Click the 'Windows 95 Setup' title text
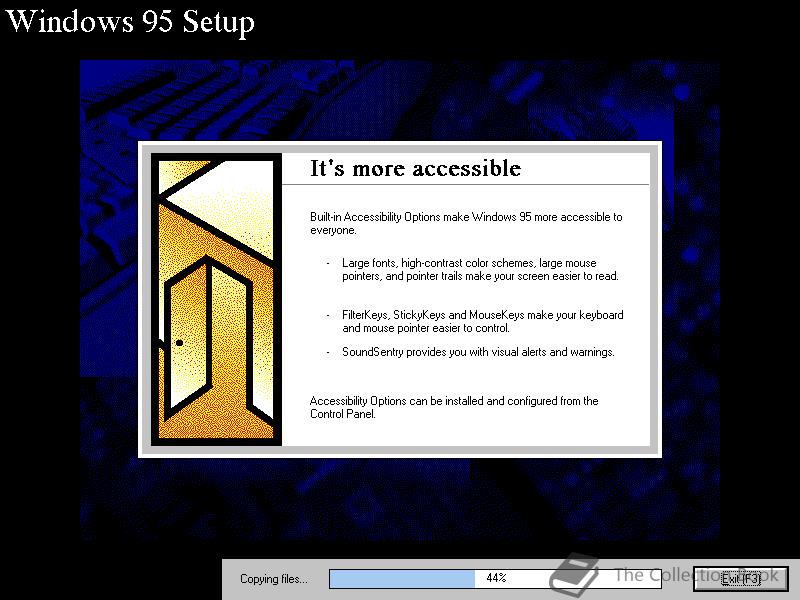 (x=130, y=22)
